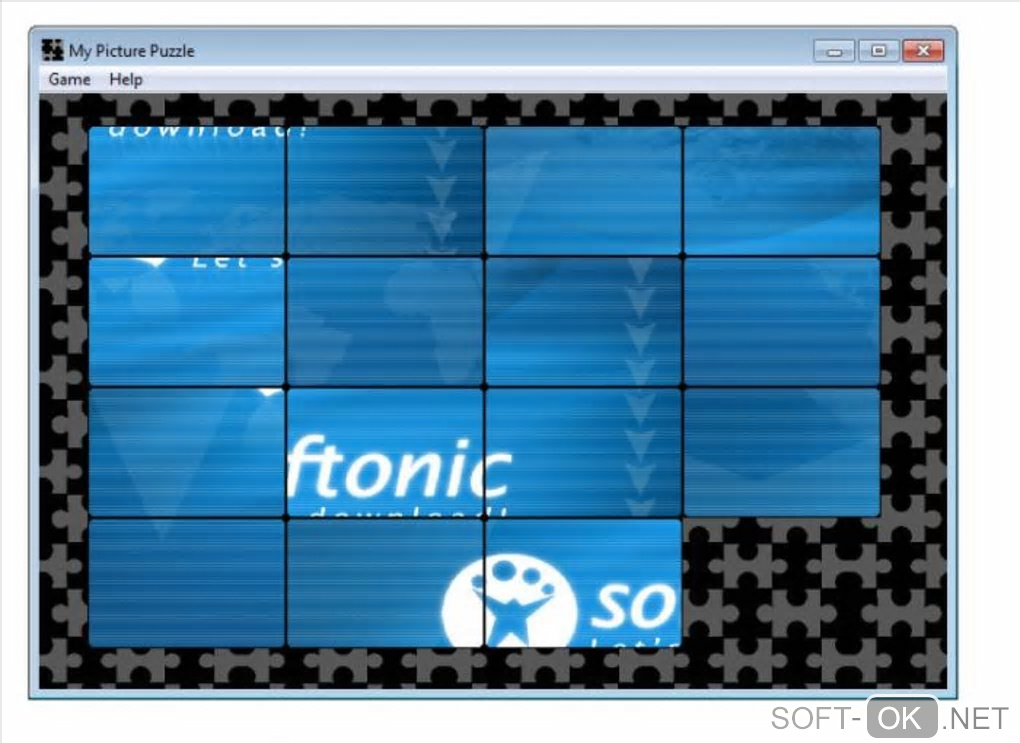This screenshot has width=1020, height=743.
Task: Select the third-row tile with the large faded triangle
Action: [187, 453]
